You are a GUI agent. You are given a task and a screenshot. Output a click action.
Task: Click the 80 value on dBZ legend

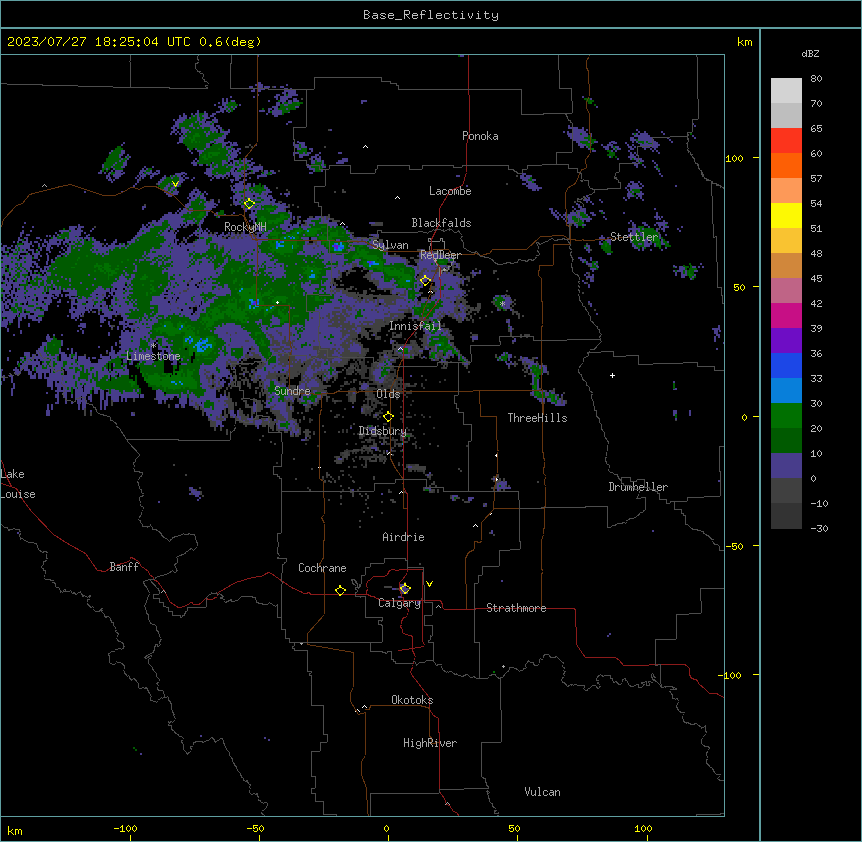[x=816, y=79]
